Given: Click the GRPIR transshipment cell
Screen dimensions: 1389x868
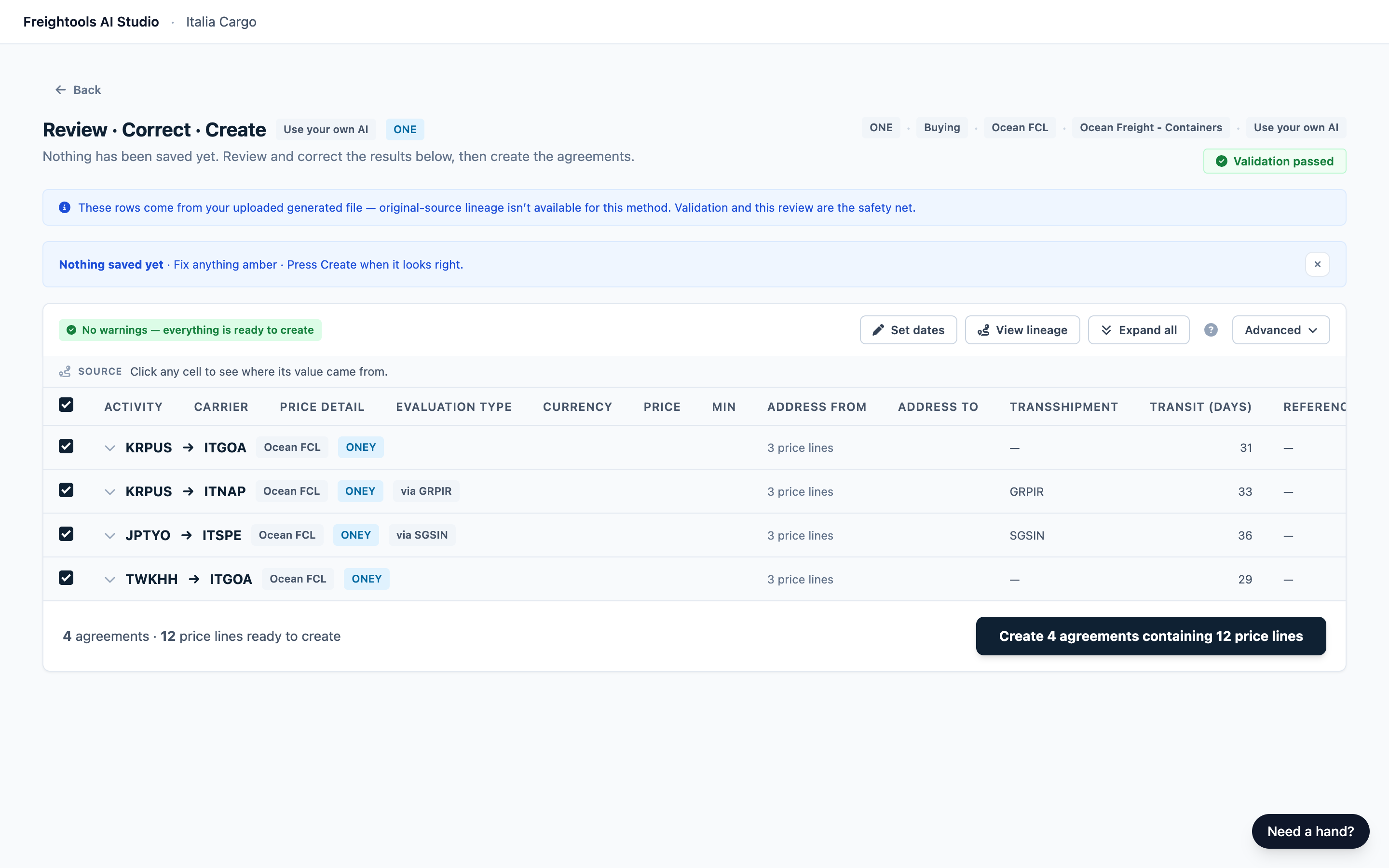Looking at the screenshot, I should tap(1026, 492).
